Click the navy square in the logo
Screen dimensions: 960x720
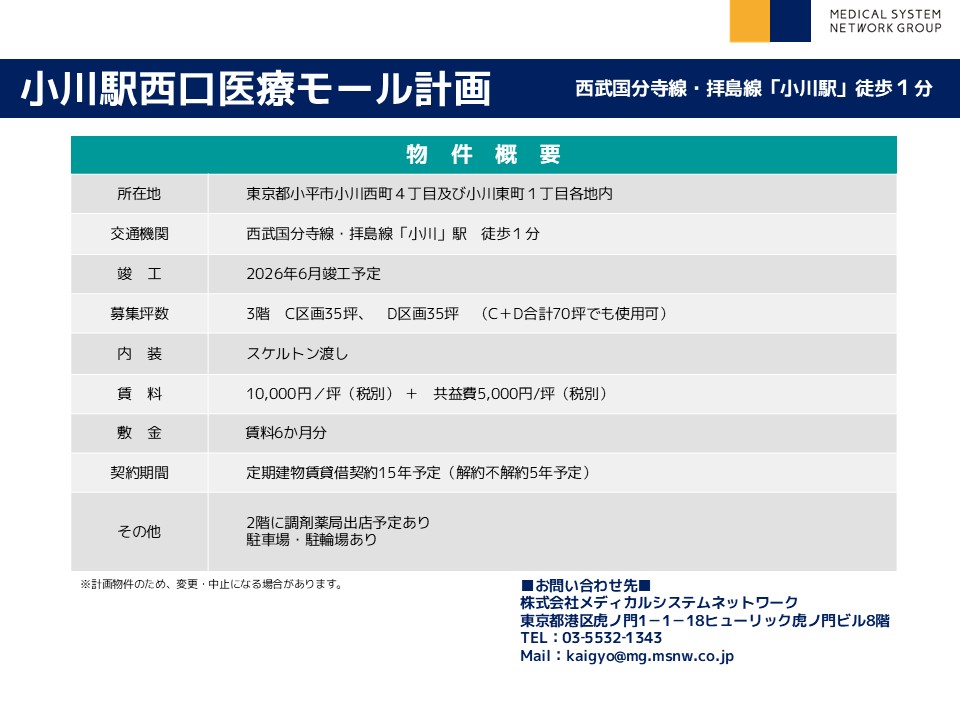click(x=790, y=20)
